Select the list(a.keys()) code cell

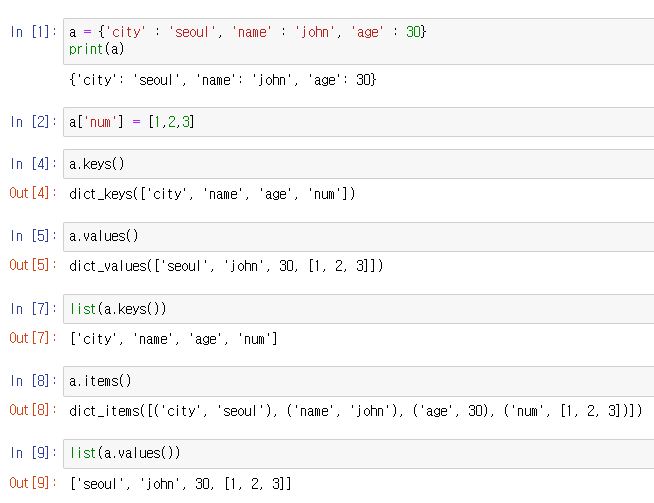pos(358,309)
